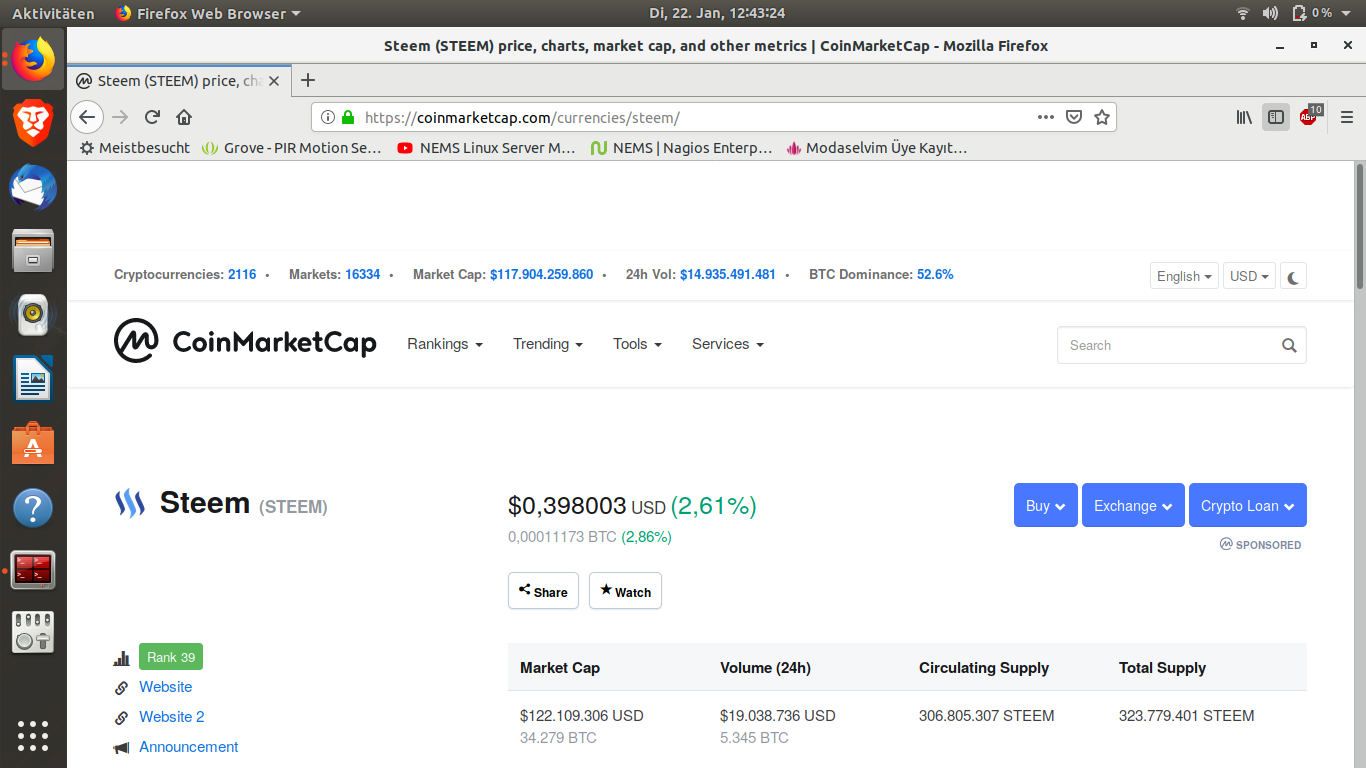Show site information for the page
1366x768 pixels.
click(x=327, y=117)
